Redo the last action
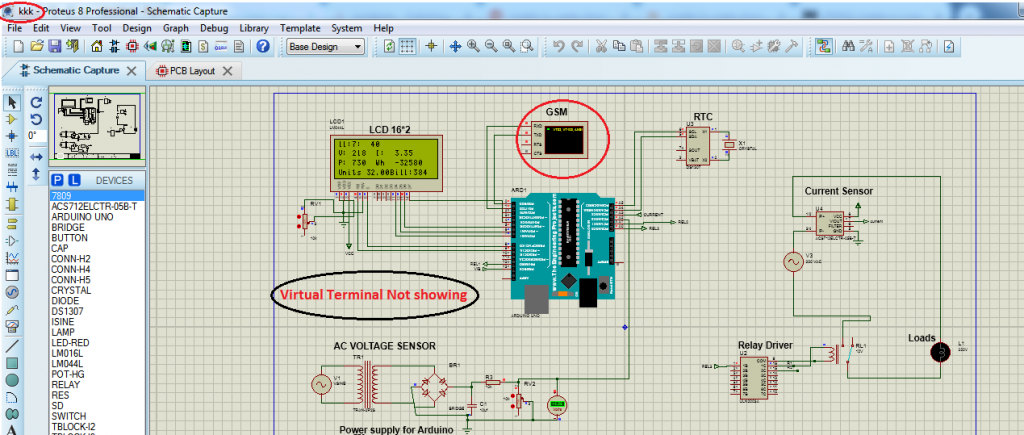The image size is (1024, 435). (x=577, y=46)
